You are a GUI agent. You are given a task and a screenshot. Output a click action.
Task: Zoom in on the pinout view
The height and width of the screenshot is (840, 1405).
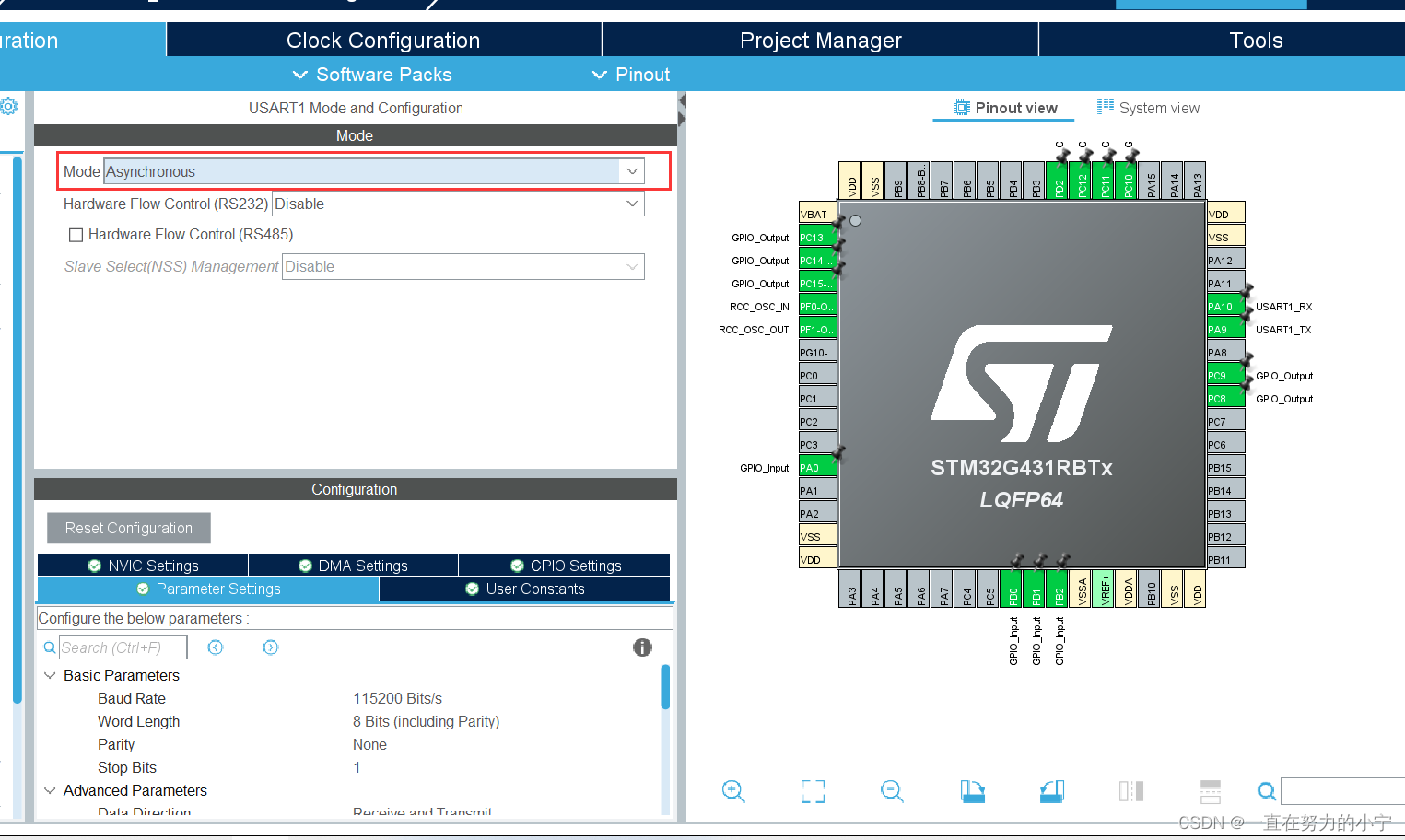[x=733, y=791]
